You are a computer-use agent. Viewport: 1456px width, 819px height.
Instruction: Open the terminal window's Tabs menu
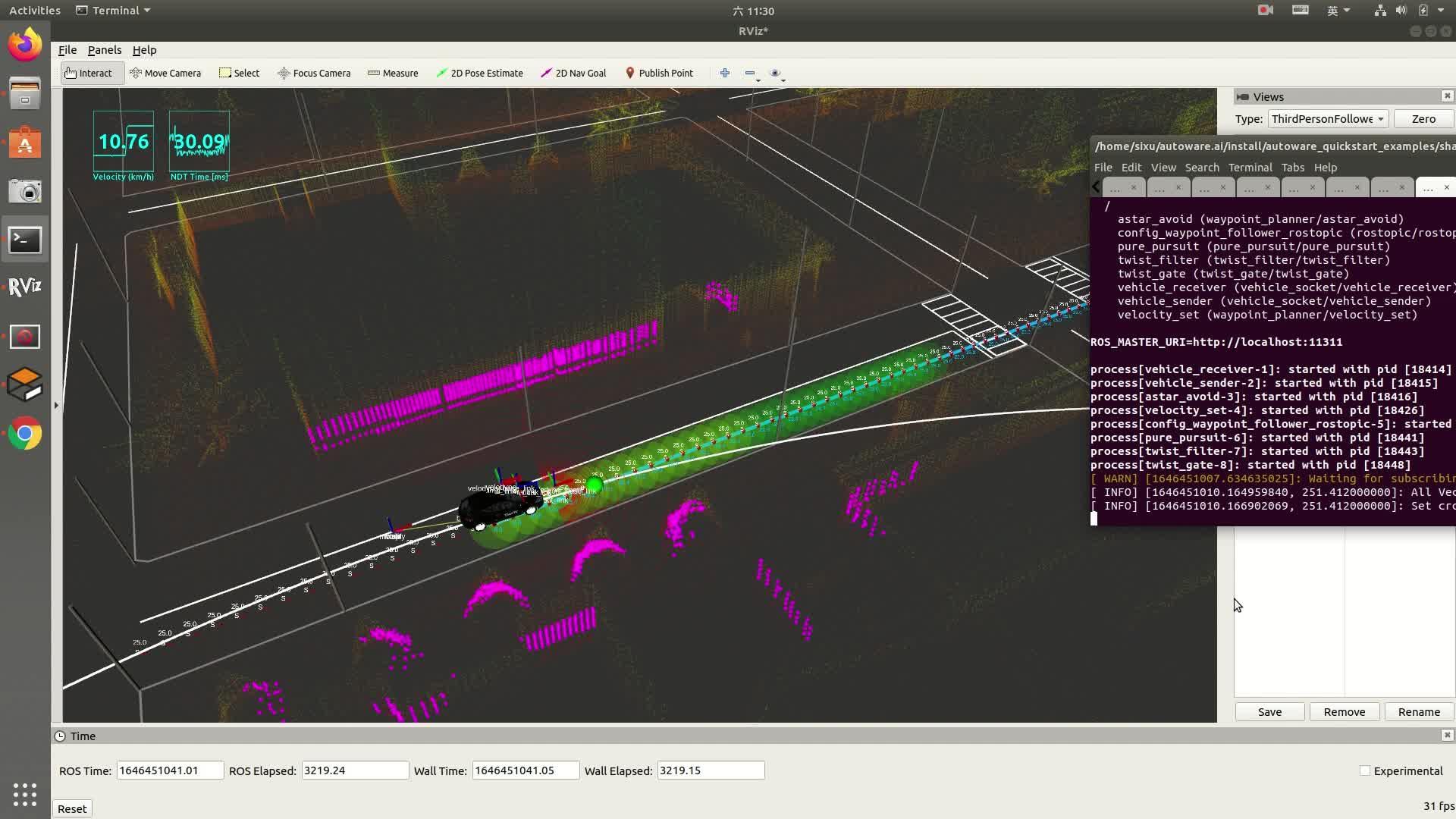point(1293,168)
